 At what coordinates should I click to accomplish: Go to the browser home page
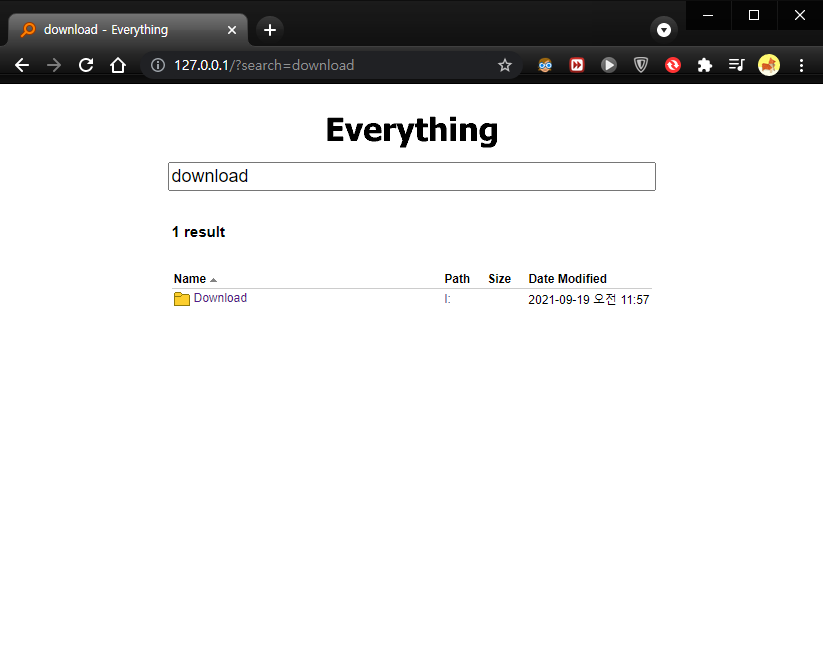coord(118,65)
